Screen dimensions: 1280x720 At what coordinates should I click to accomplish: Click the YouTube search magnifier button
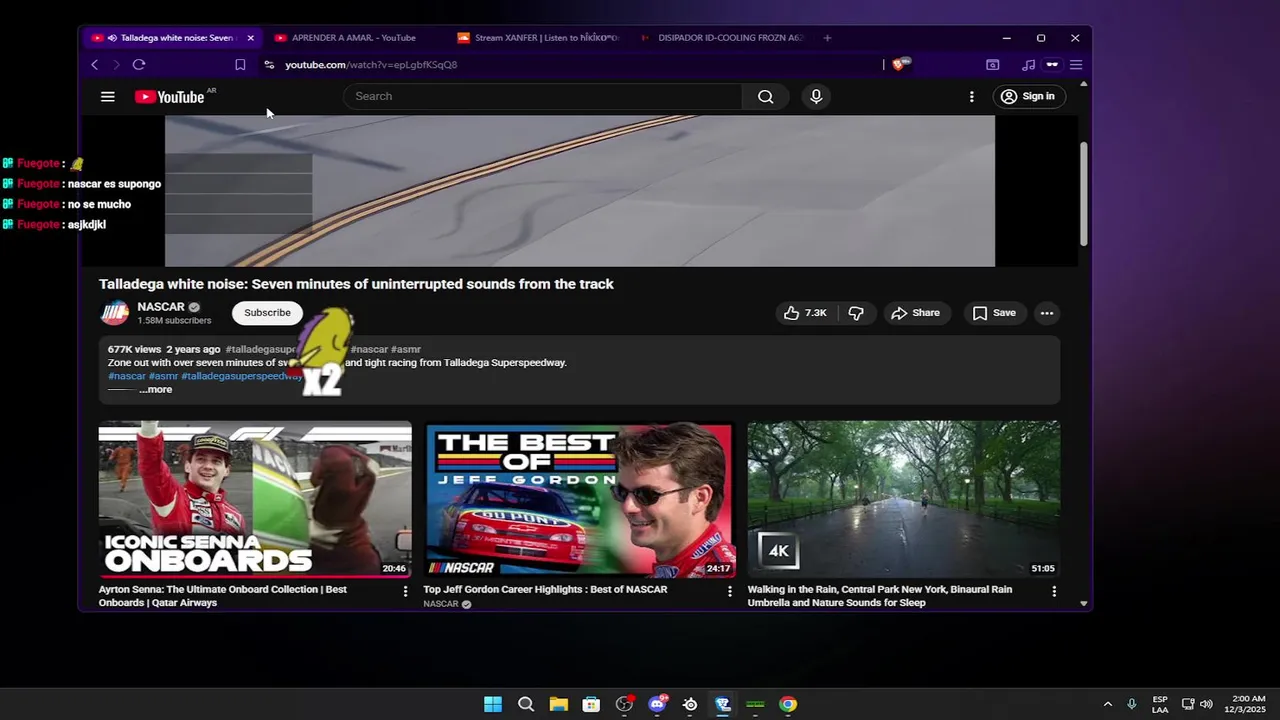765,97
